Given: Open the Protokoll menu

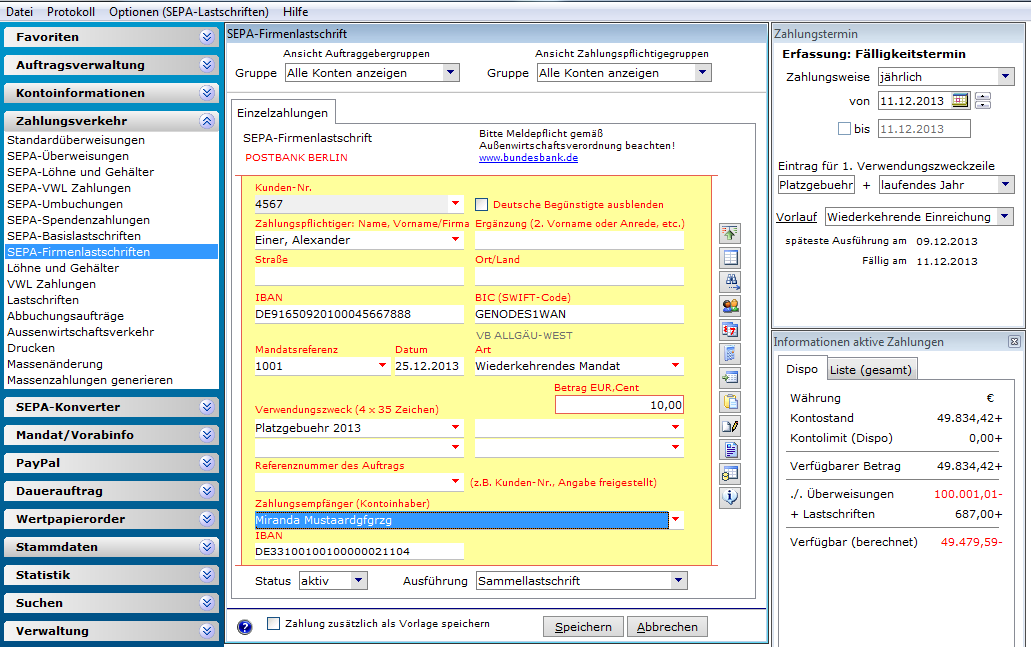Looking at the screenshot, I should [x=71, y=12].
